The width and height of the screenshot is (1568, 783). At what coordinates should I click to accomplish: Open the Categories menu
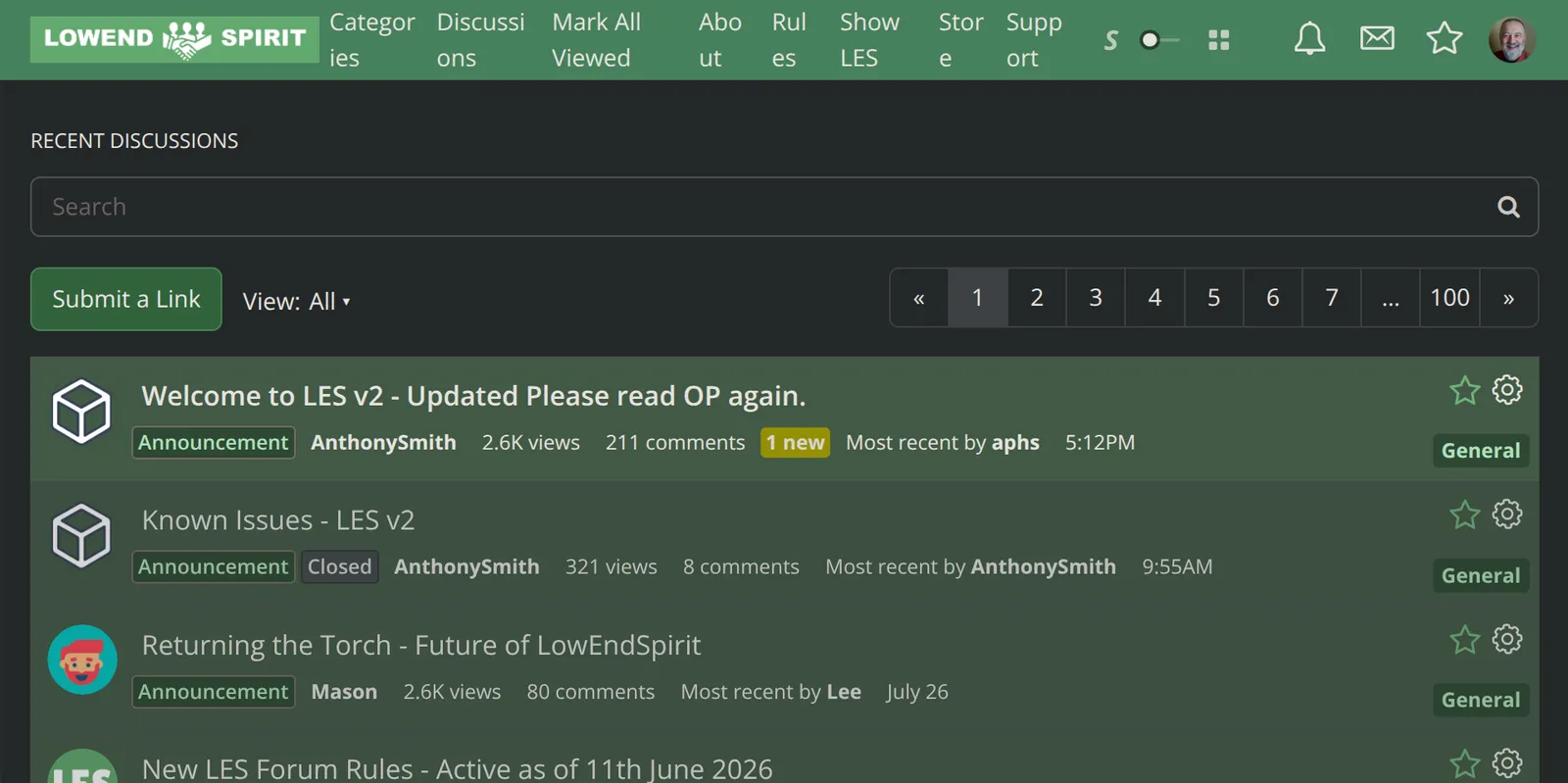click(372, 40)
